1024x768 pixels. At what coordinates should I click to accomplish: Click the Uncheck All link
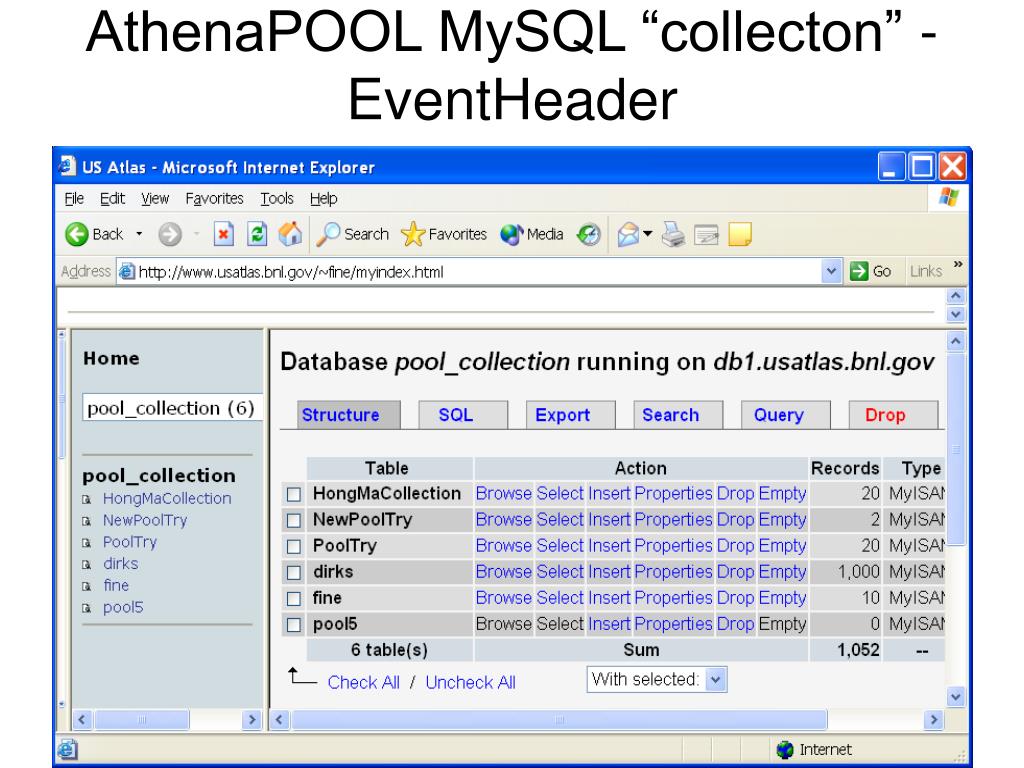click(470, 682)
